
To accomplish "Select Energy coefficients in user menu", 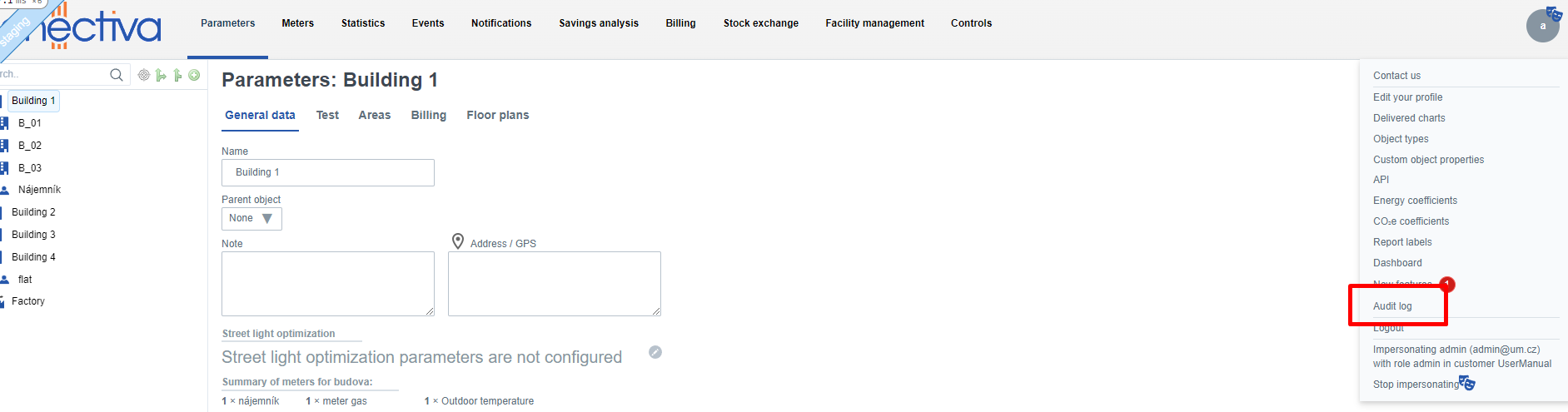I will 1415,201.
